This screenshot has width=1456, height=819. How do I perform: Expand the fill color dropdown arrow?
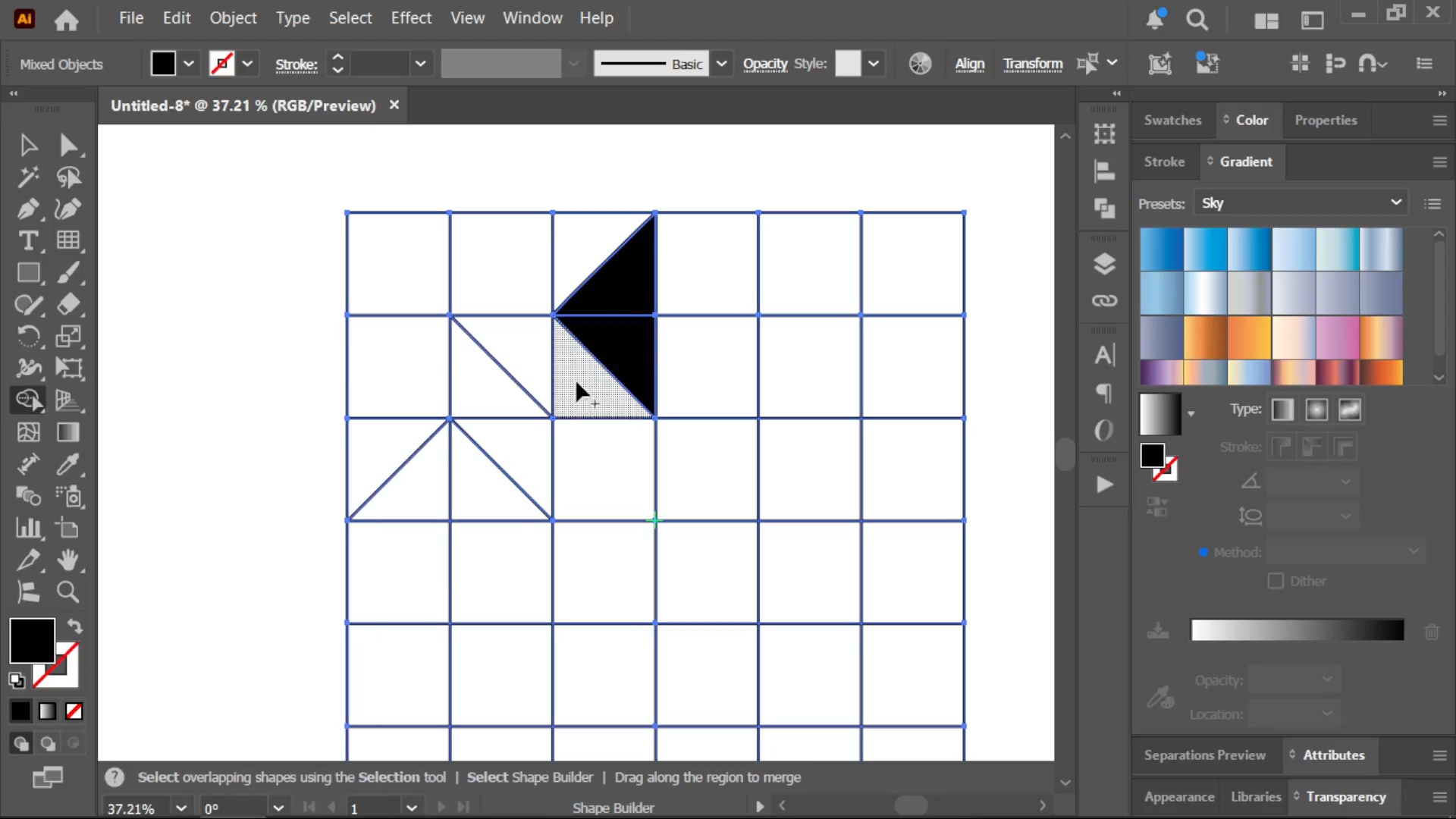pos(189,64)
